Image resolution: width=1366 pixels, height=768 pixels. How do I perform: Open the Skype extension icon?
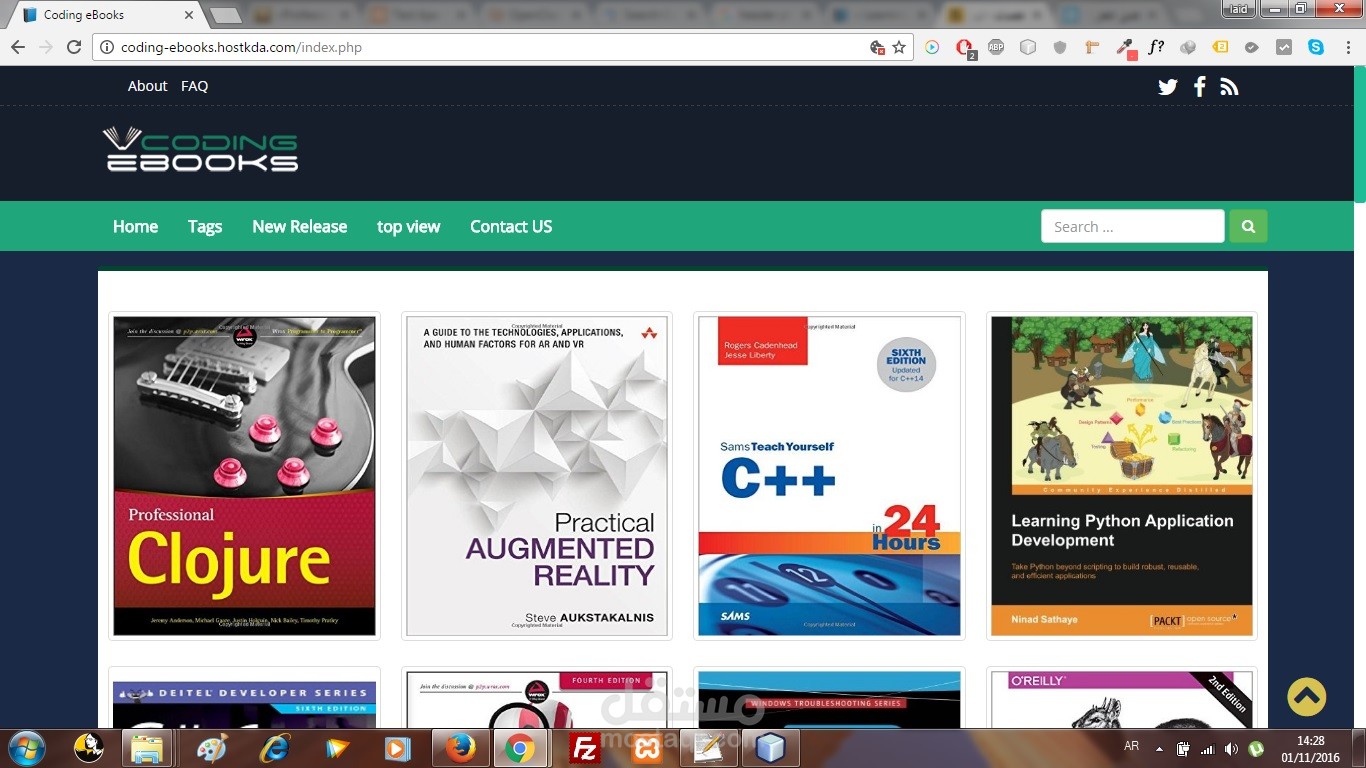(1316, 47)
